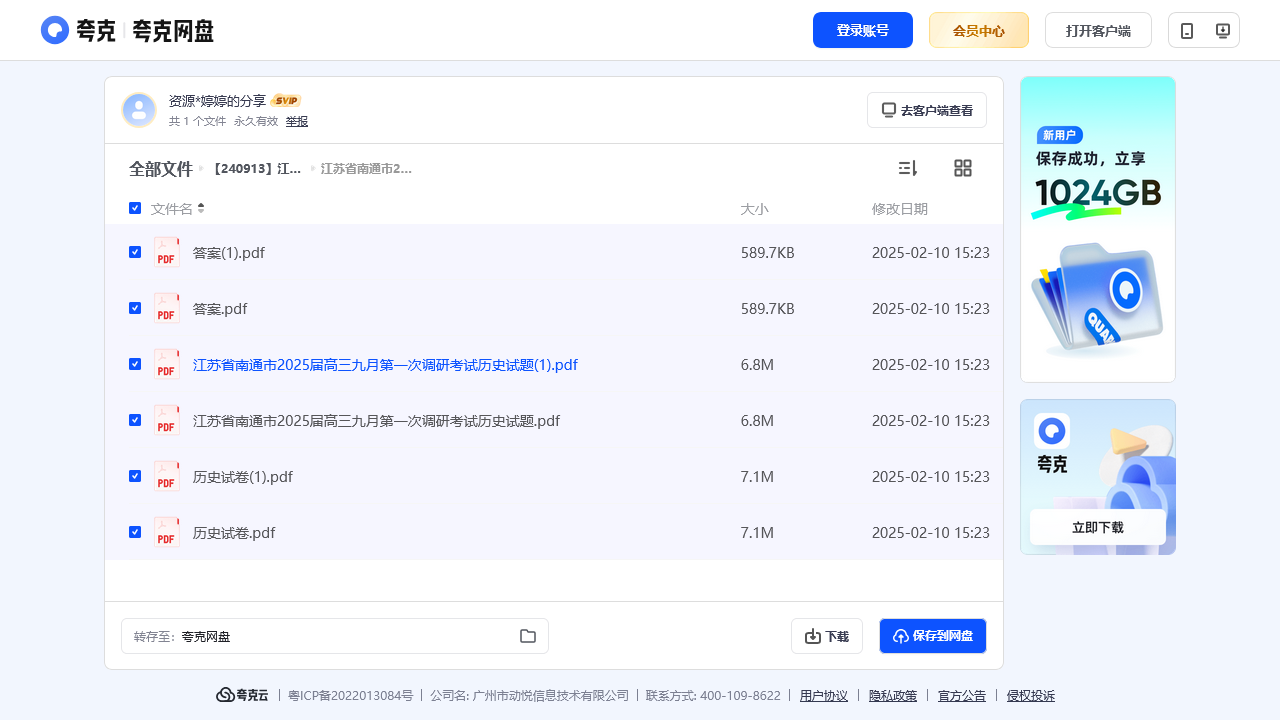
Task: Click the 转存至 夸克网盘 destination field
Action: point(335,636)
